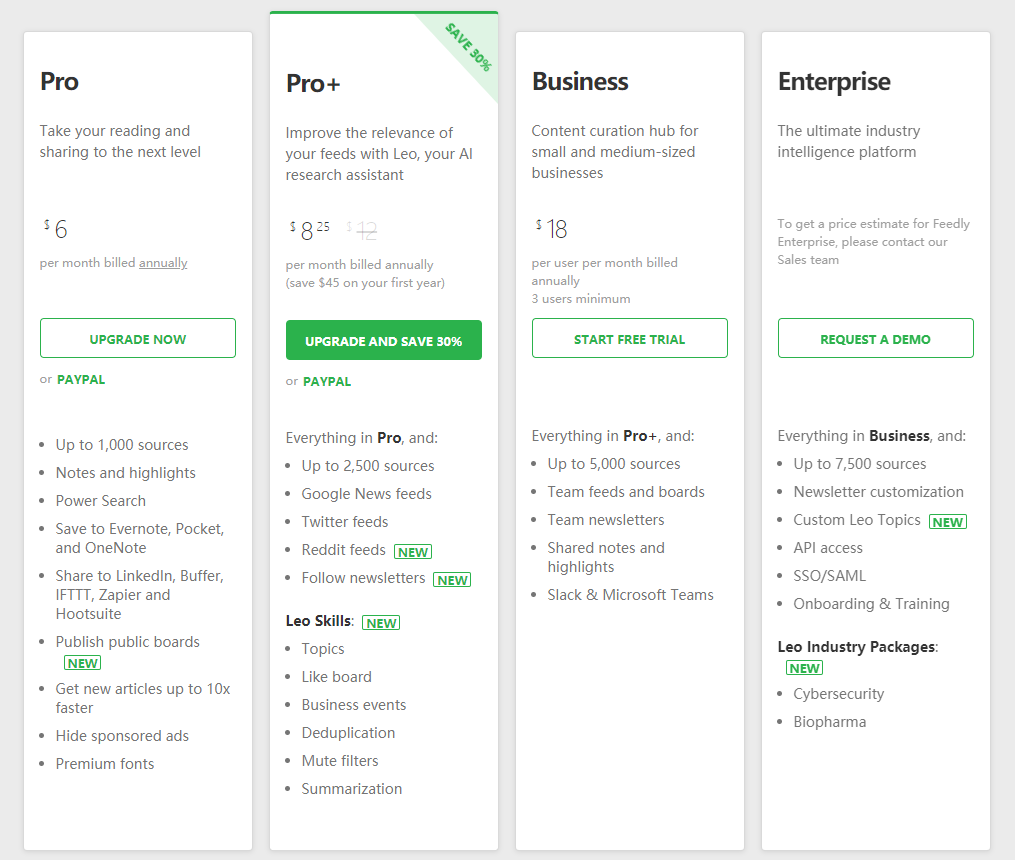The image size is (1015, 860).
Task: Click the Cybersecurity package item
Action: 838,694
